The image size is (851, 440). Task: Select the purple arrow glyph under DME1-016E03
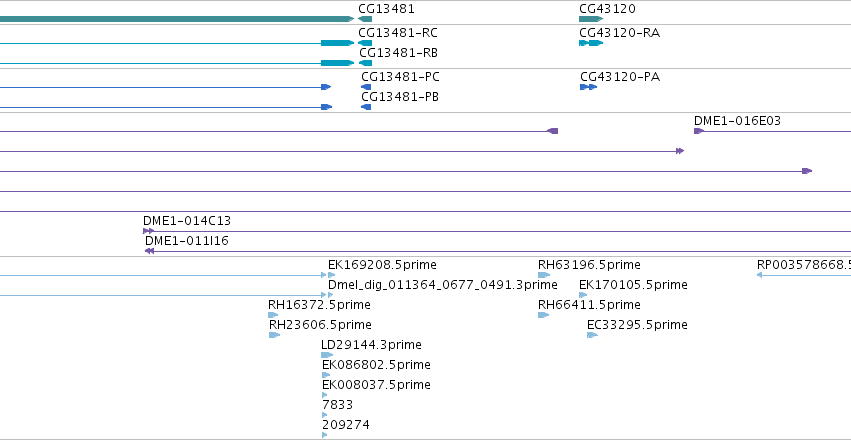699,131
